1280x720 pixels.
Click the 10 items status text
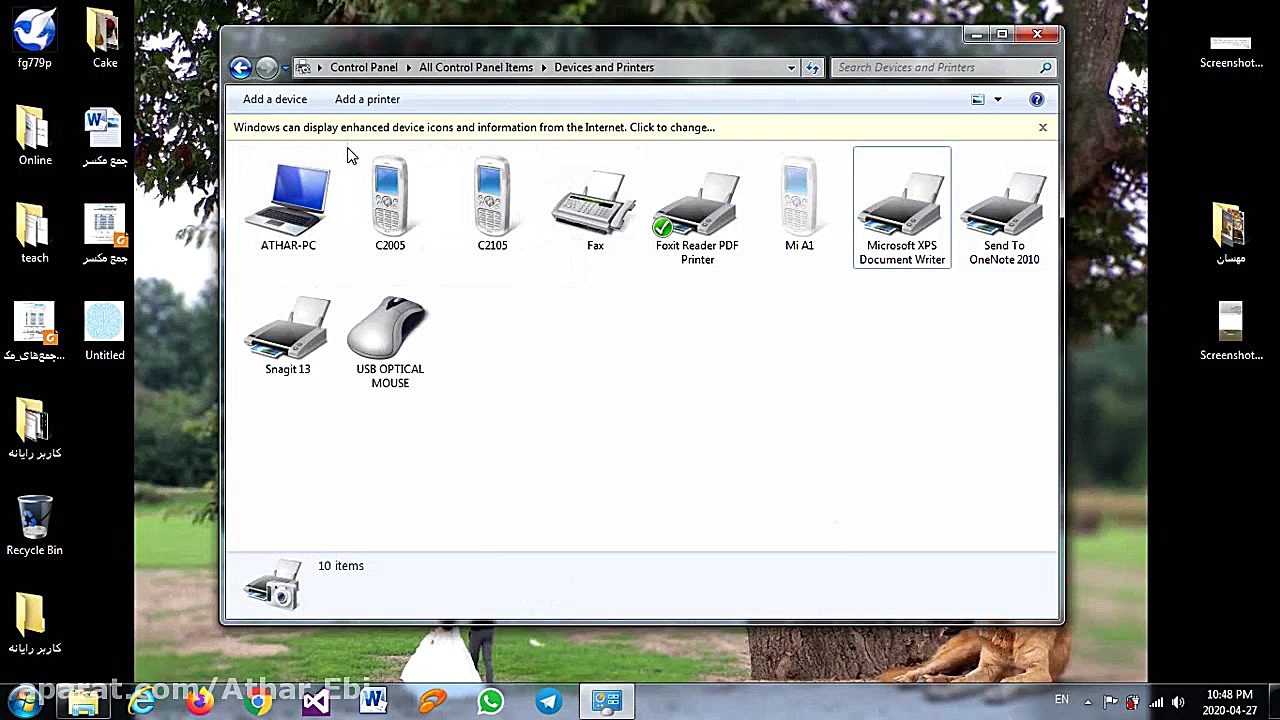pyautogui.click(x=341, y=566)
